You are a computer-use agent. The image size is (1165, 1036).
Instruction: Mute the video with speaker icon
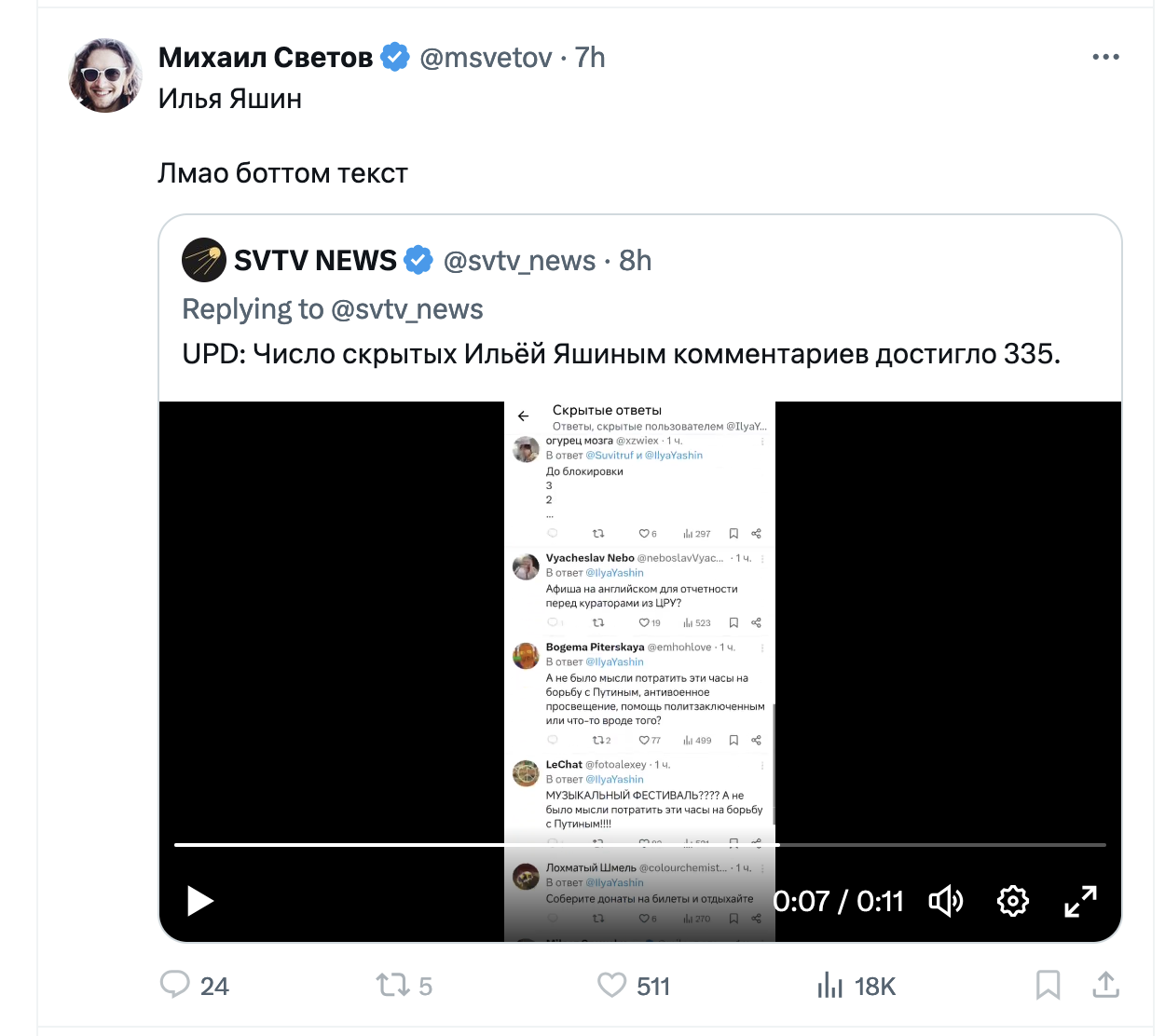tap(945, 901)
